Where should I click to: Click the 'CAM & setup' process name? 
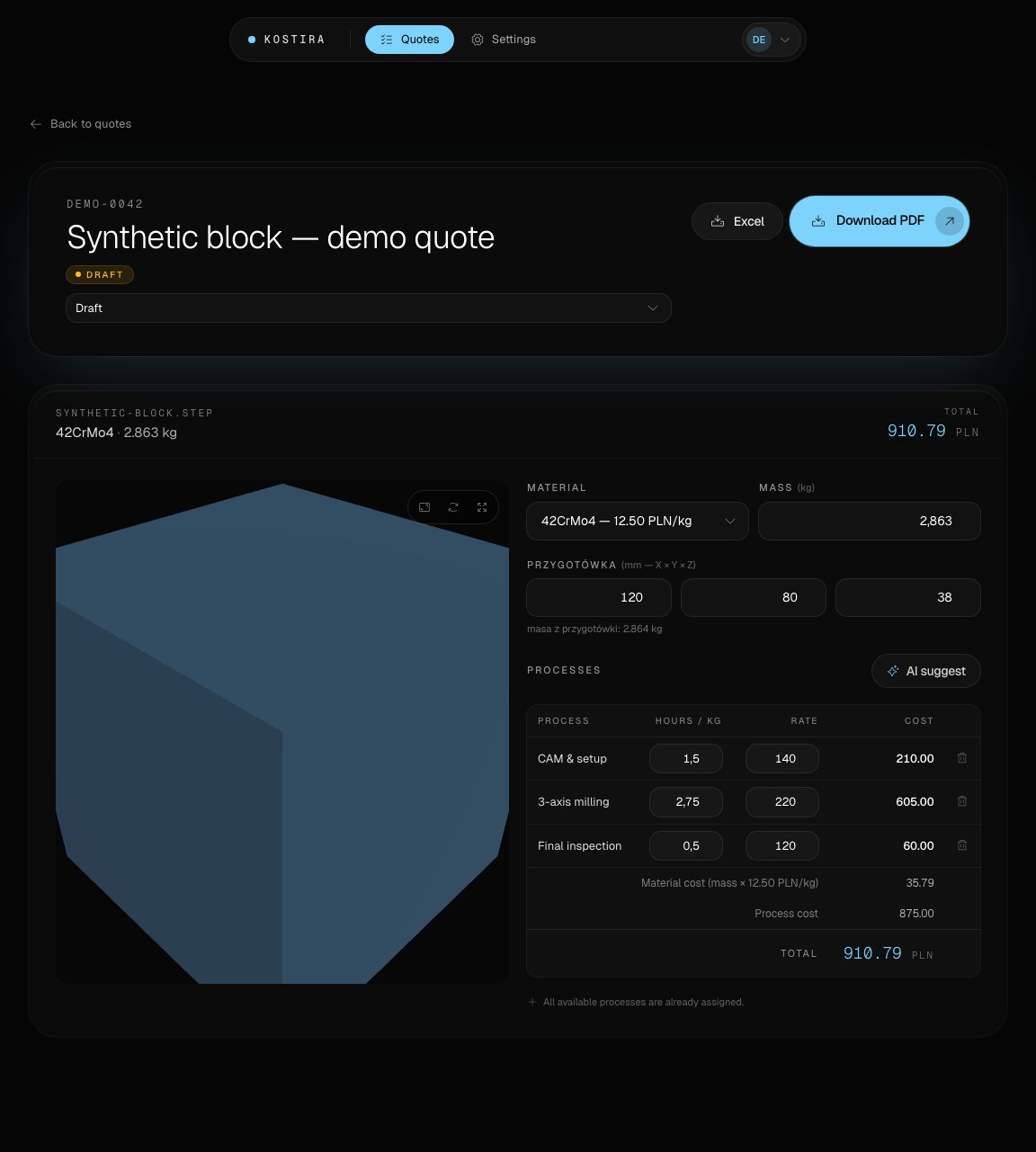coord(572,758)
